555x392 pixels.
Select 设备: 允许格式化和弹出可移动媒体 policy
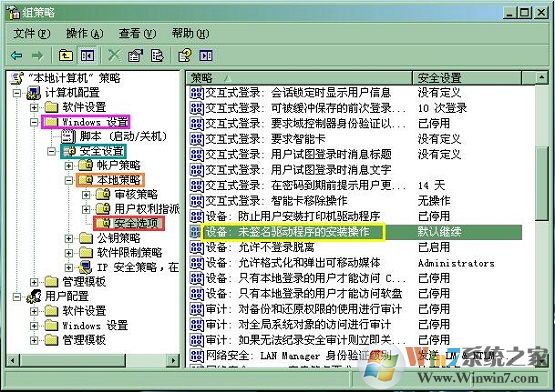(293, 262)
